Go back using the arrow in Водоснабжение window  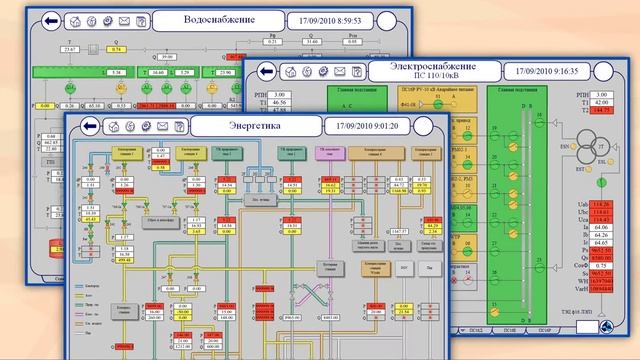pyautogui.click(x=51, y=21)
